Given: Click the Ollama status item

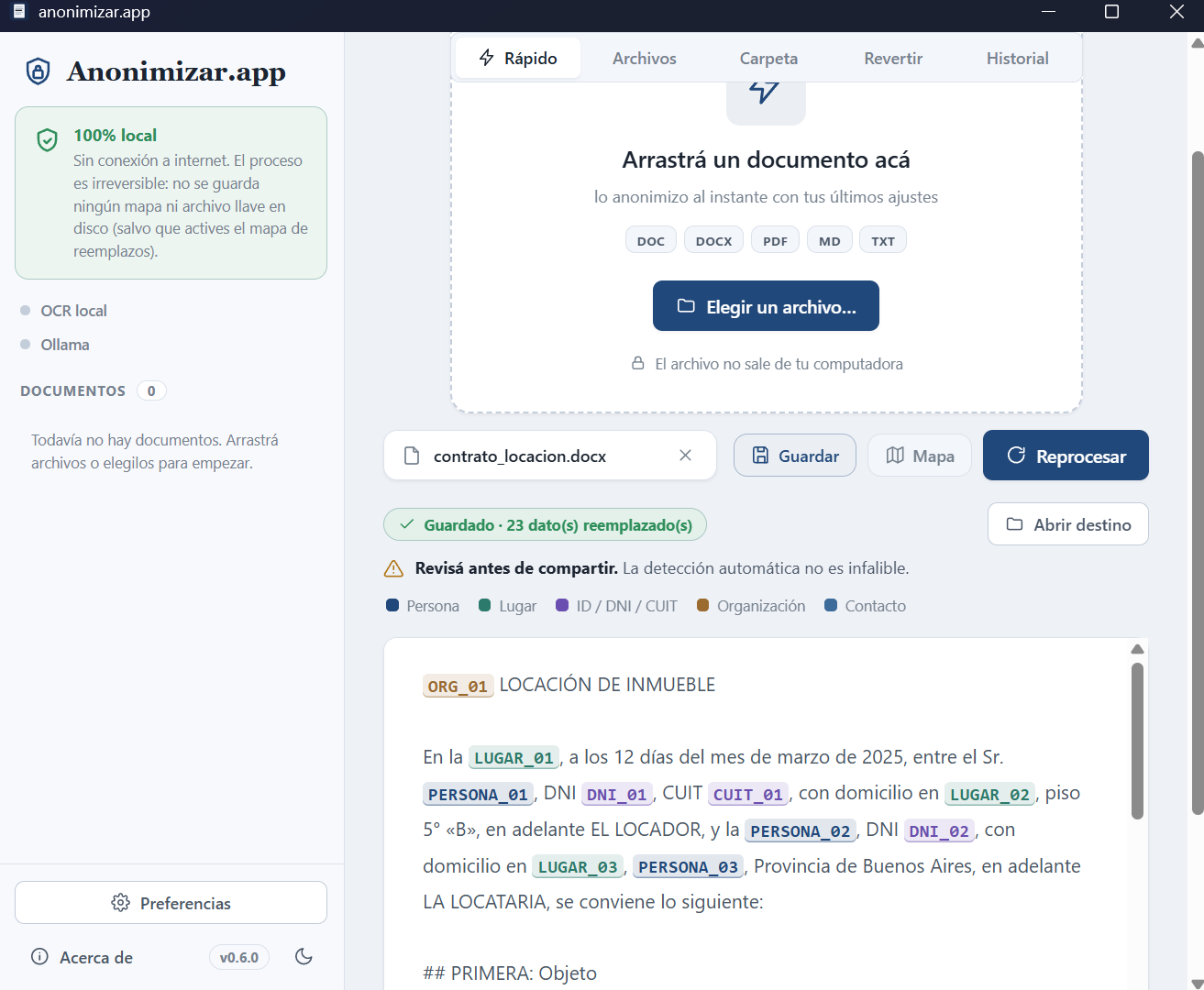Looking at the screenshot, I should tap(55, 345).
